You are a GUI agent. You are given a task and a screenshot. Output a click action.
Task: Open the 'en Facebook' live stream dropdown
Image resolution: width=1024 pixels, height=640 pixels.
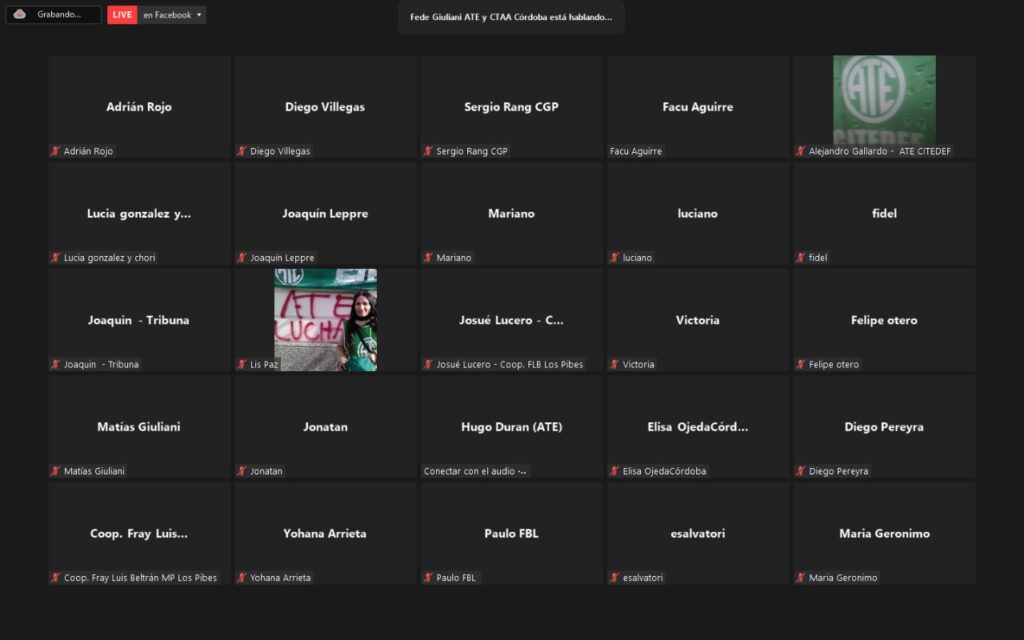coord(172,15)
